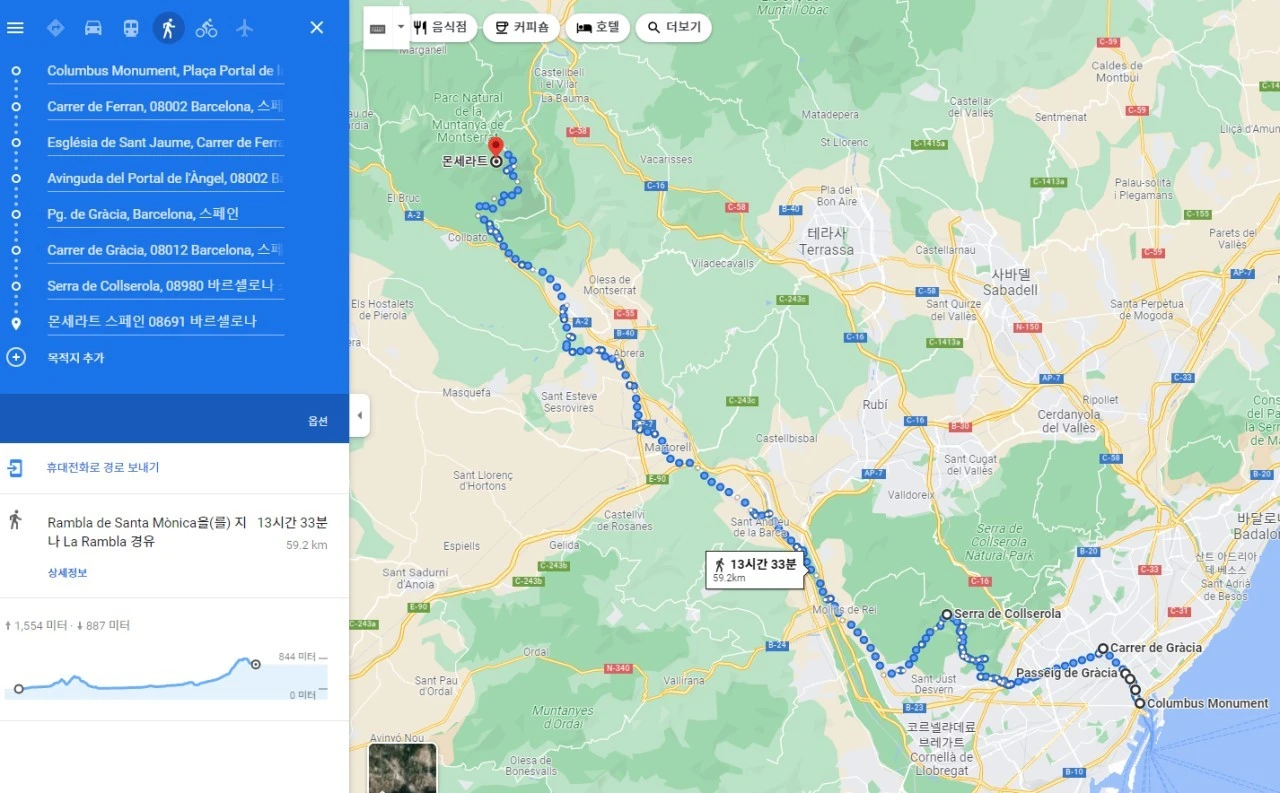The height and width of the screenshot is (793, 1280).
Task: Choose the flight travel mode icon
Action: (x=244, y=28)
